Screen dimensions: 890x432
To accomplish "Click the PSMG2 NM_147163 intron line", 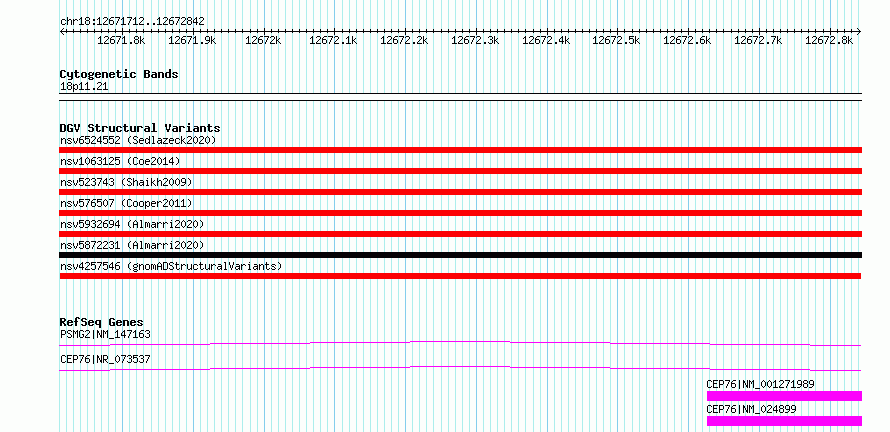I will (461, 342).
